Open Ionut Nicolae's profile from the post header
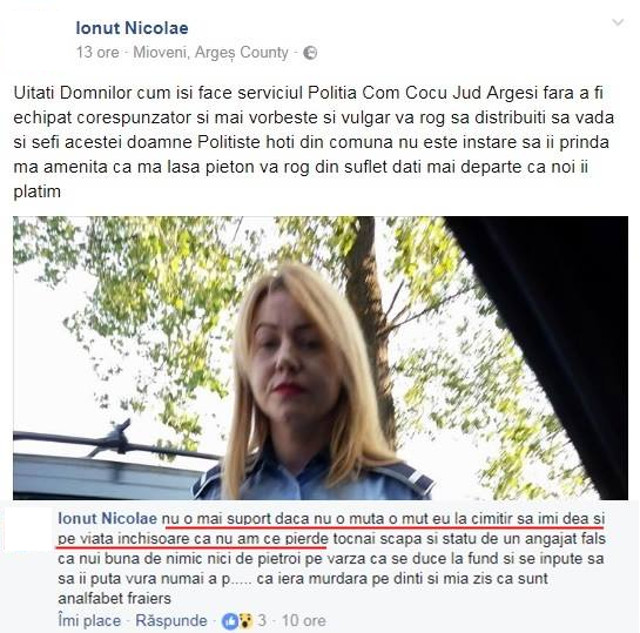The width and height of the screenshot is (640, 633). (132, 28)
